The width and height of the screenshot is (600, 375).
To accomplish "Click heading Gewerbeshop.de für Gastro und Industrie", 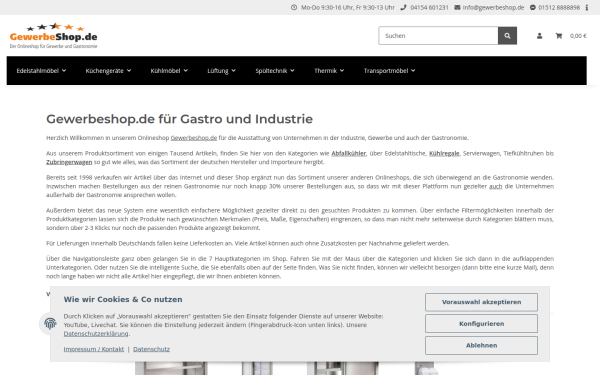I will tap(179, 119).
